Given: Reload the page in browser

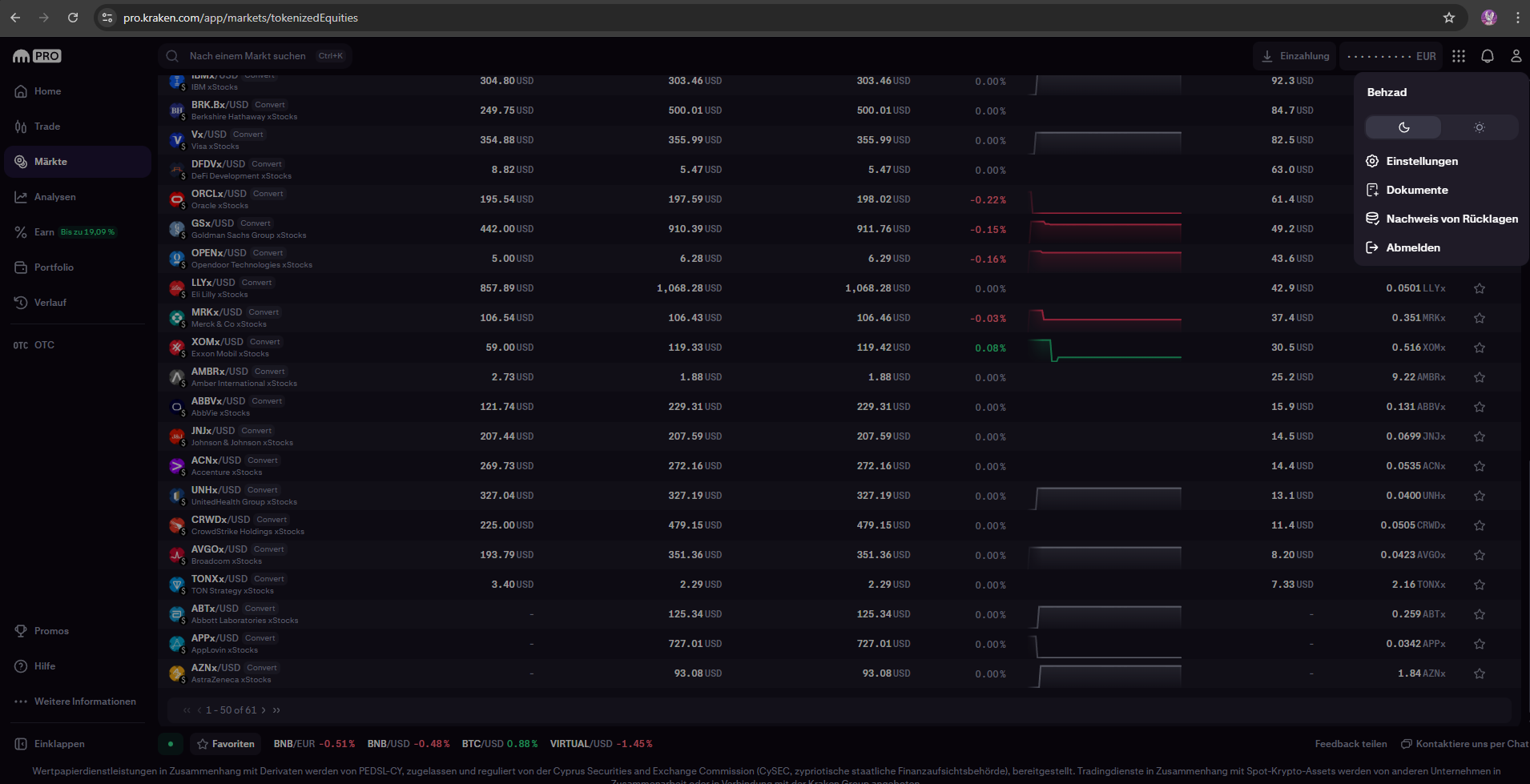Looking at the screenshot, I should [73, 18].
